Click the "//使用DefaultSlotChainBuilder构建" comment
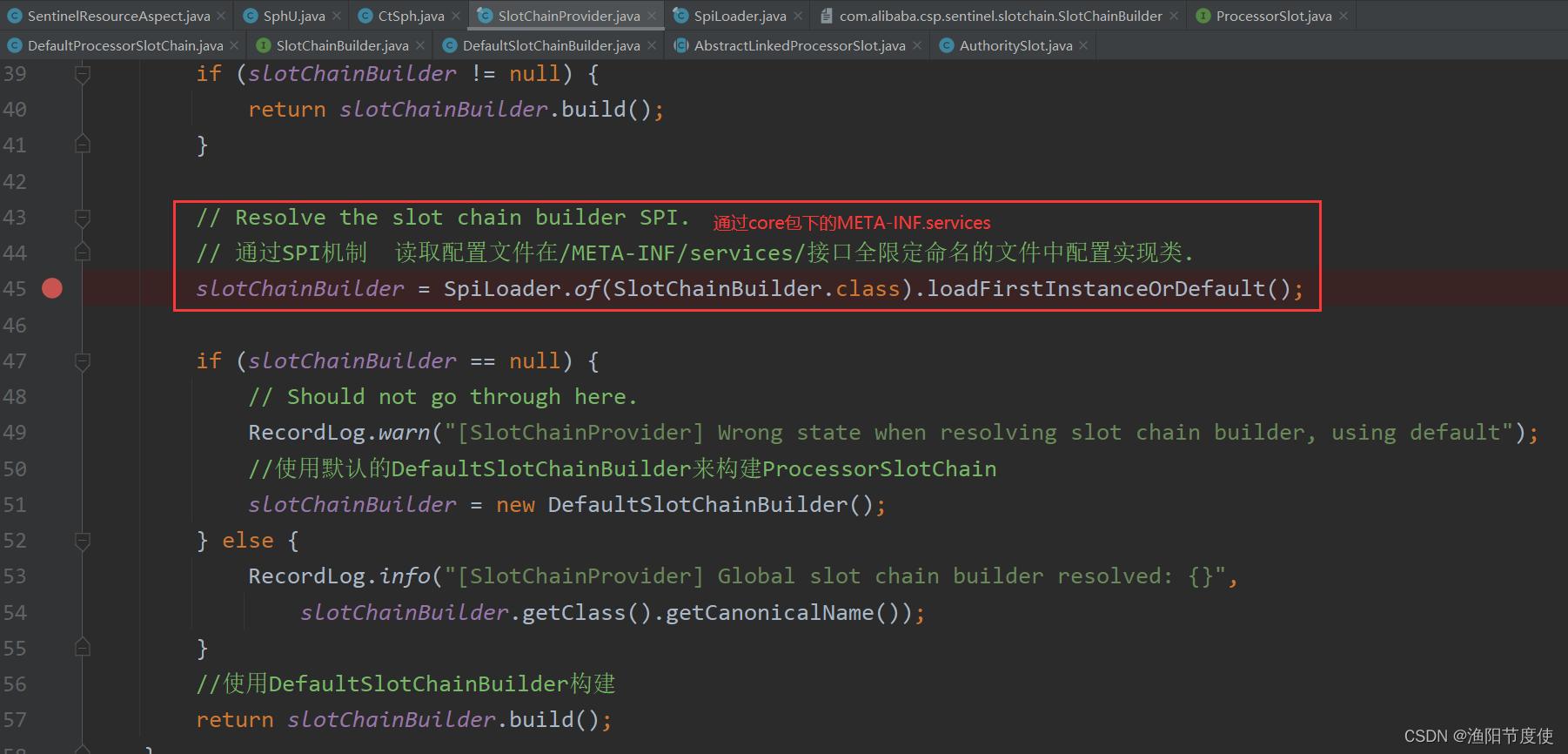 [x=405, y=684]
